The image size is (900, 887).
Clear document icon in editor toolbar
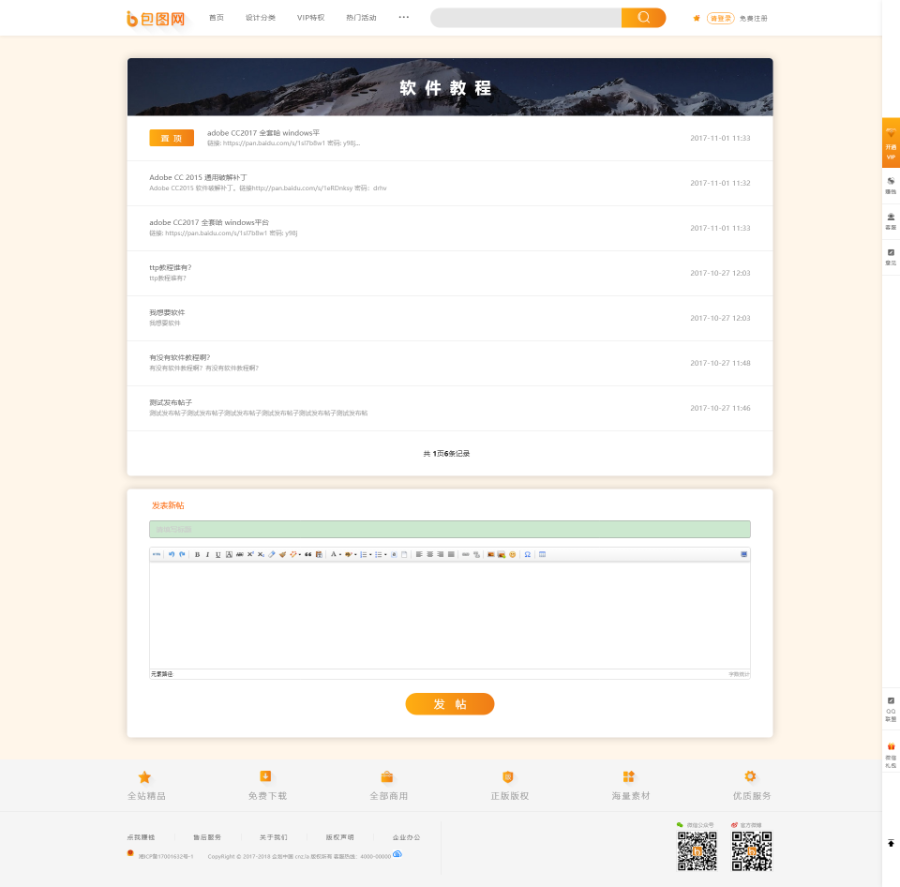tap(404, 555)
